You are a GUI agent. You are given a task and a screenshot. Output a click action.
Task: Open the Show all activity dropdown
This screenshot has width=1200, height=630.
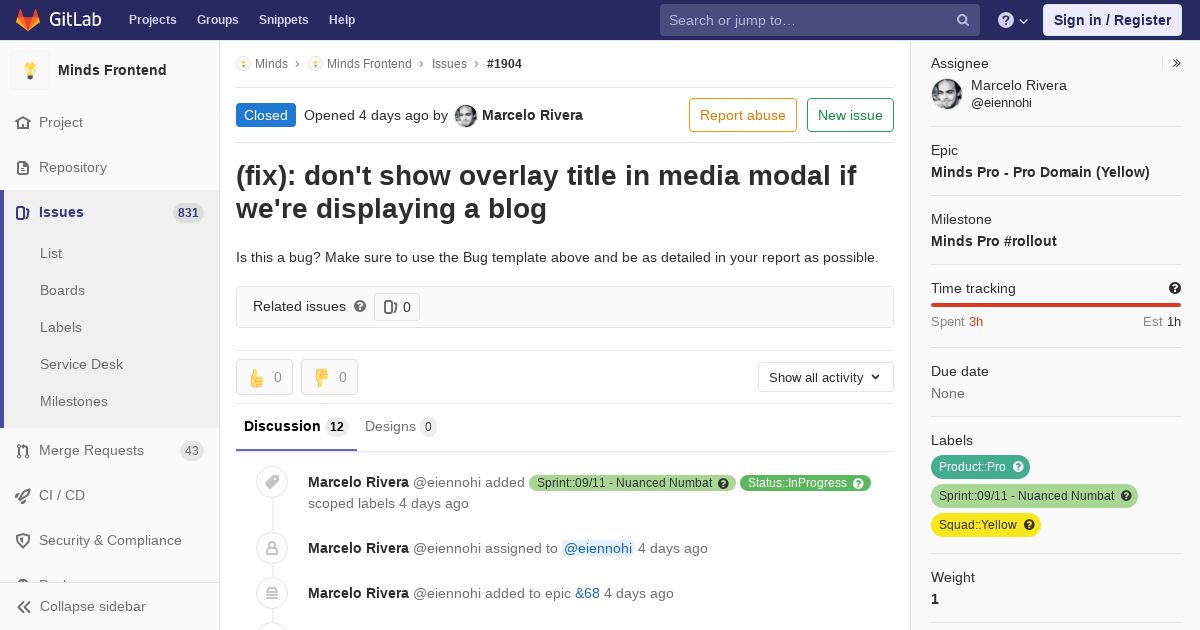point(825,377)
